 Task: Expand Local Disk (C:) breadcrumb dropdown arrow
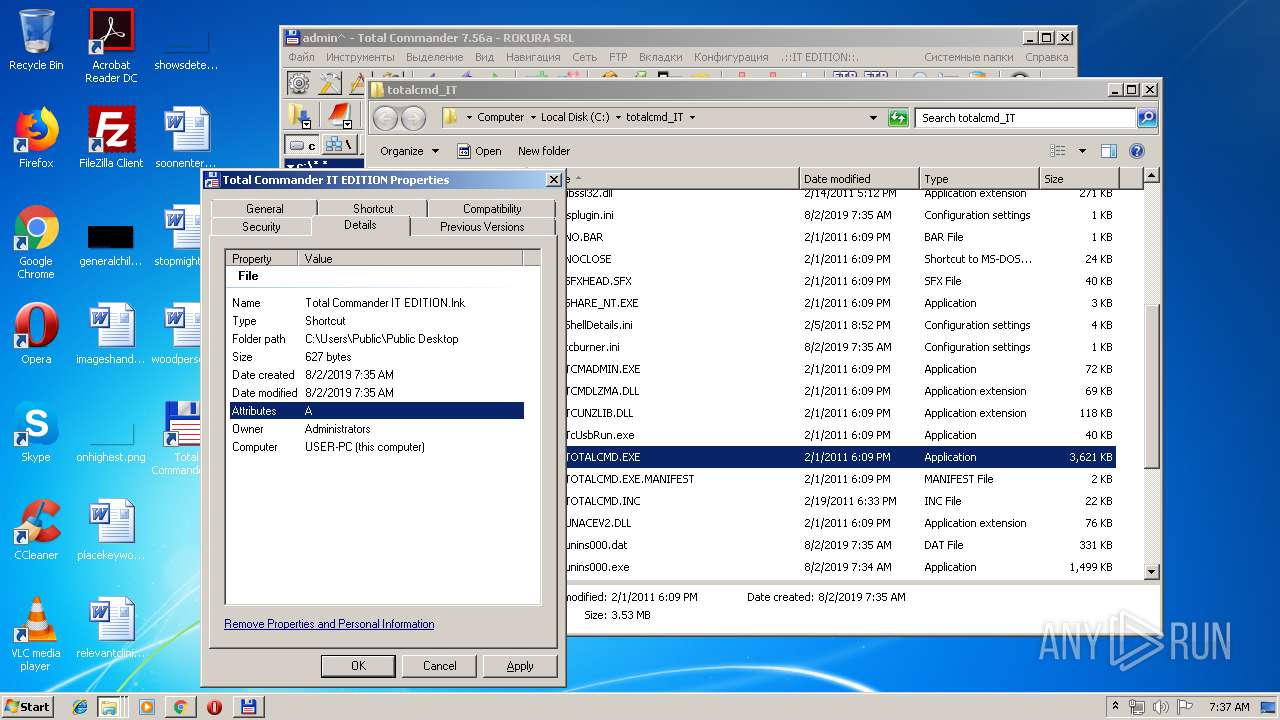[618, 118]
